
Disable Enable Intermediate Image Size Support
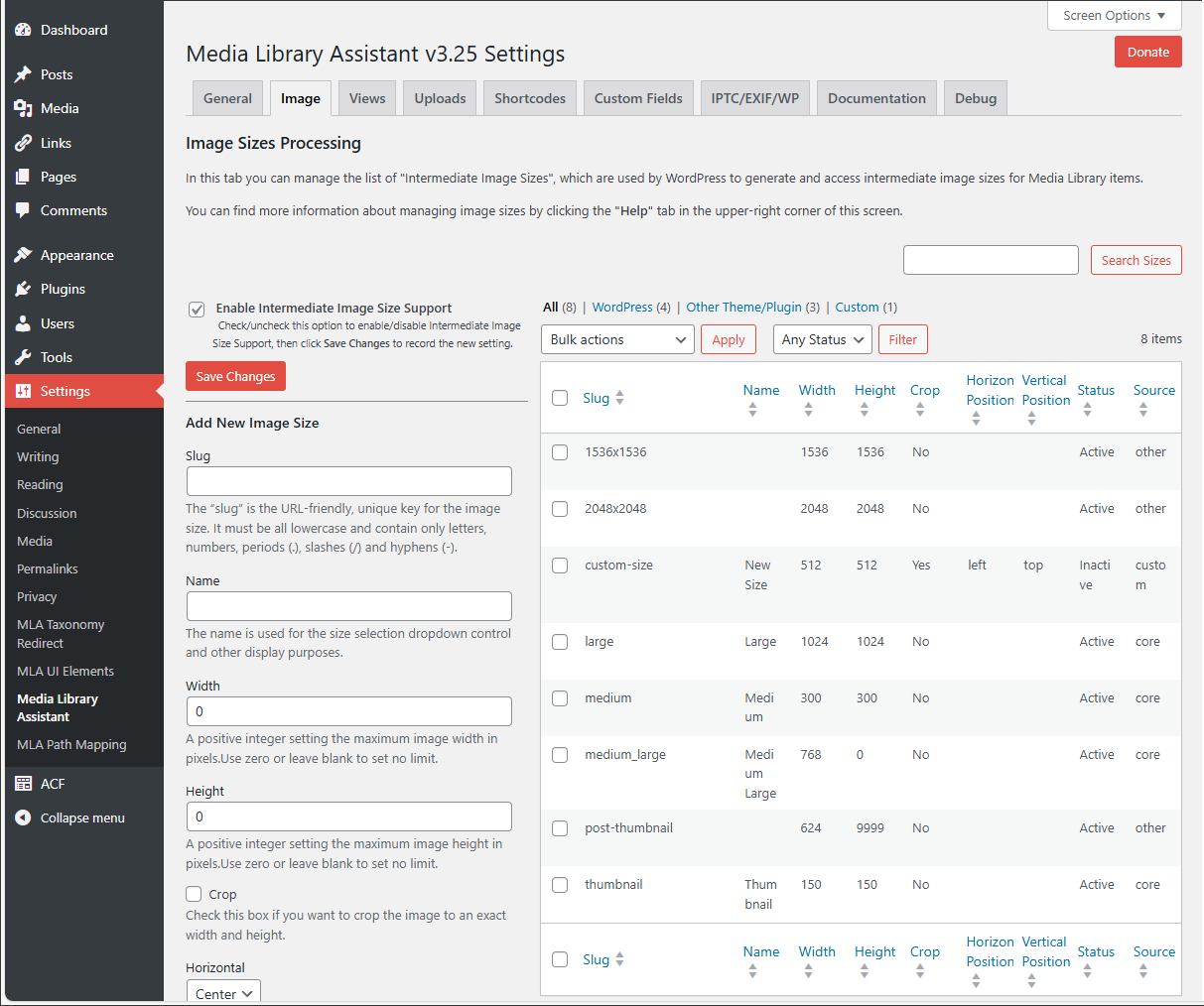pos(197,309)
